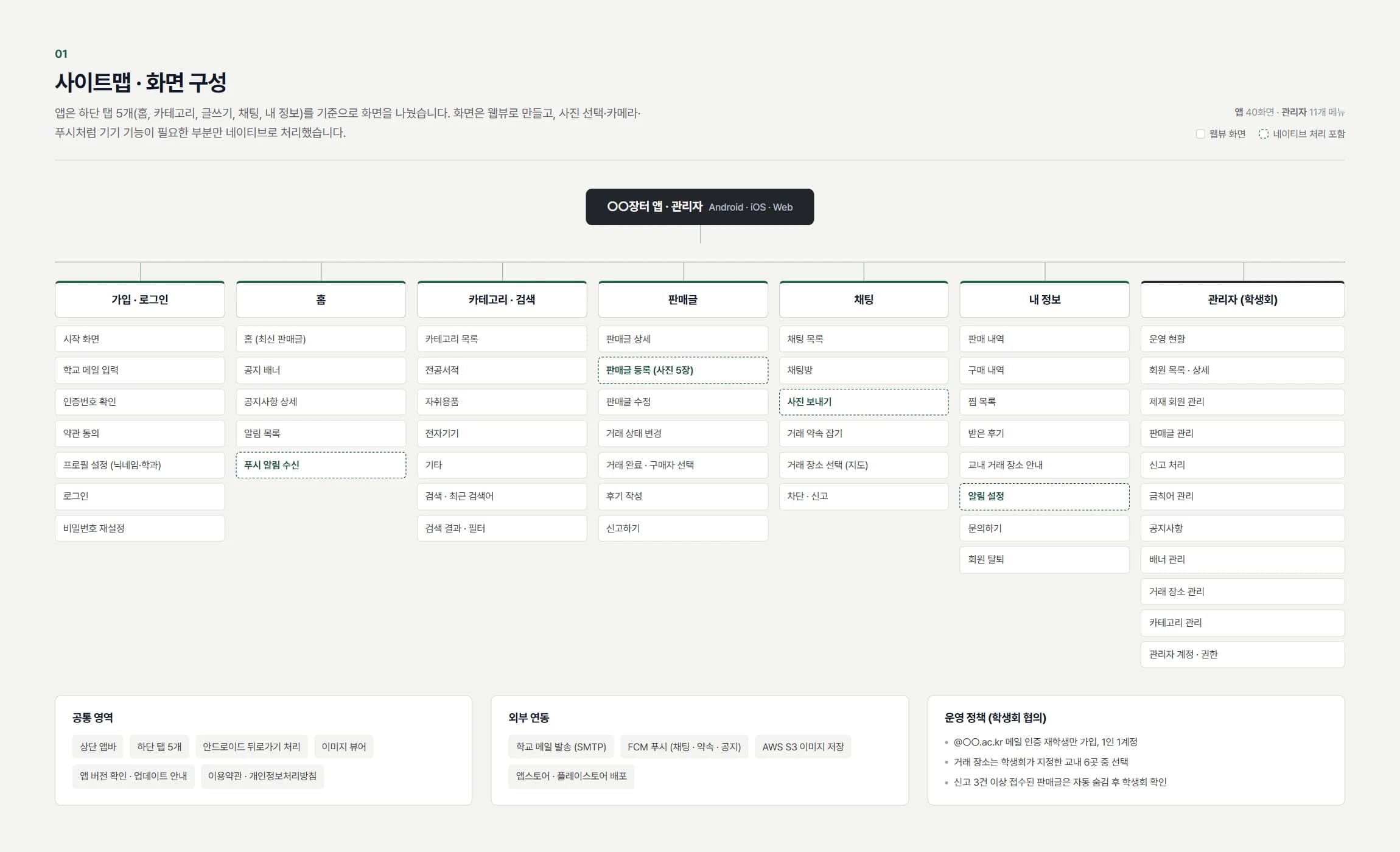Select the OO장터 앱 · 관리자 root node

click(x=699, y=207)
